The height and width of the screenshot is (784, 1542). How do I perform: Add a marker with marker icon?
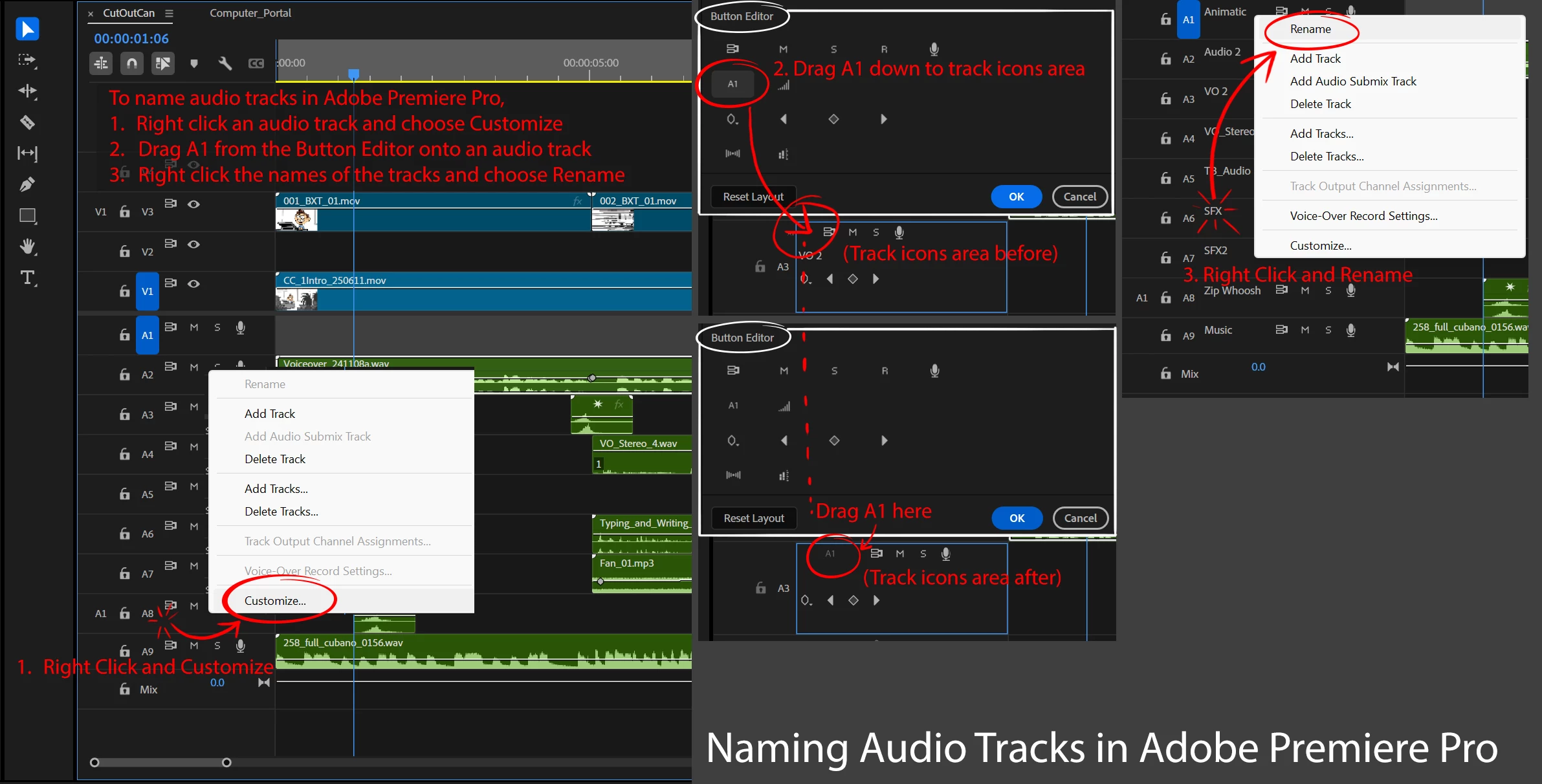(194, 63)
